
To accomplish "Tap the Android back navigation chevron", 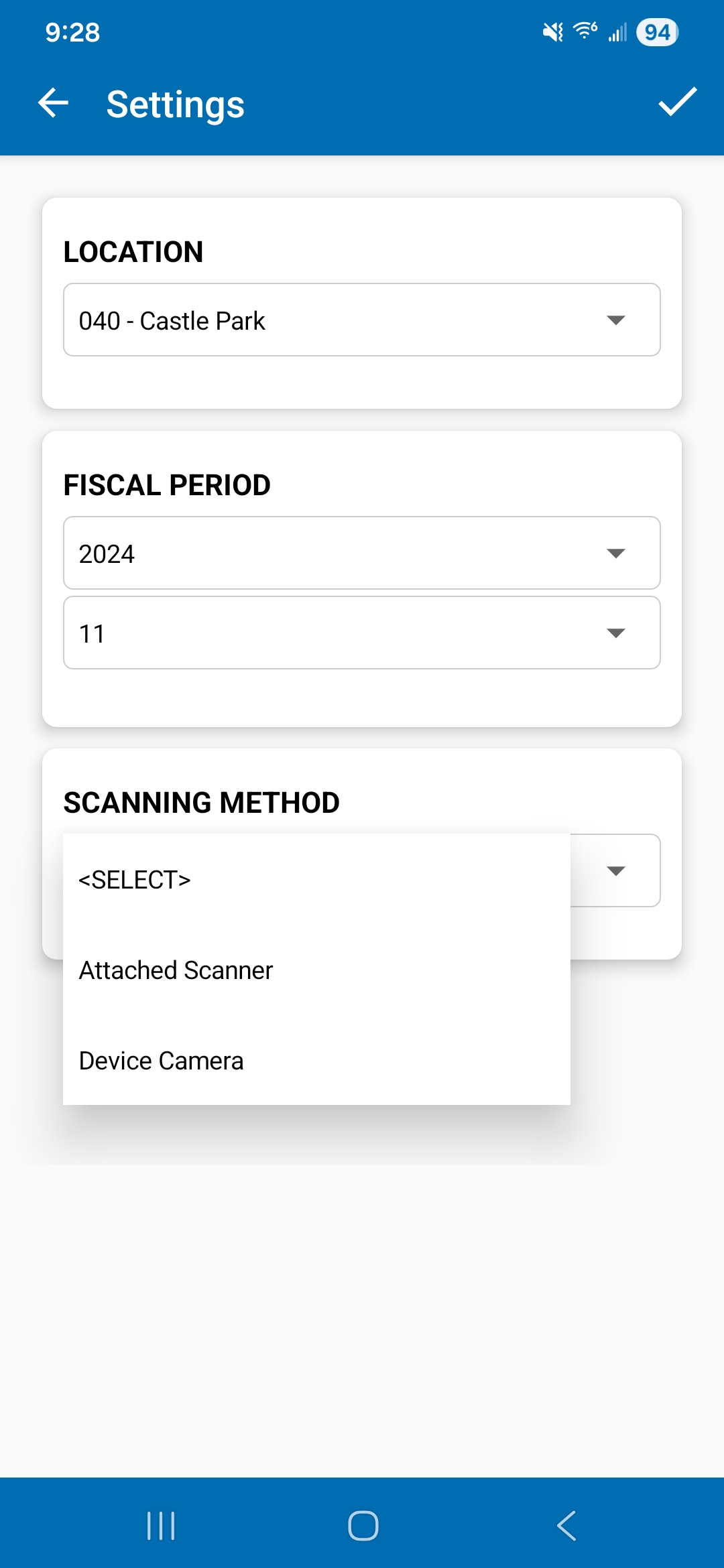I will click(566, 1526).
